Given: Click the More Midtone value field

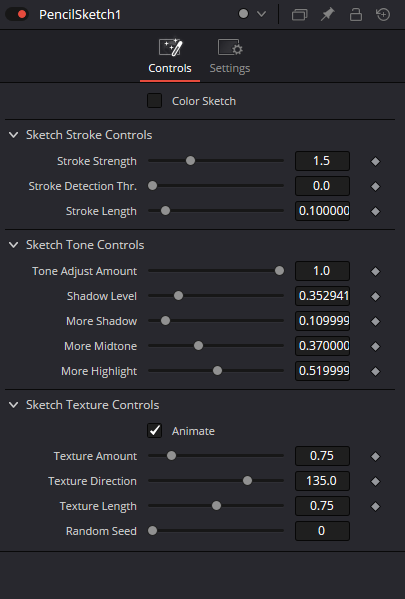Looking at the screenshot, I should 322,346.
